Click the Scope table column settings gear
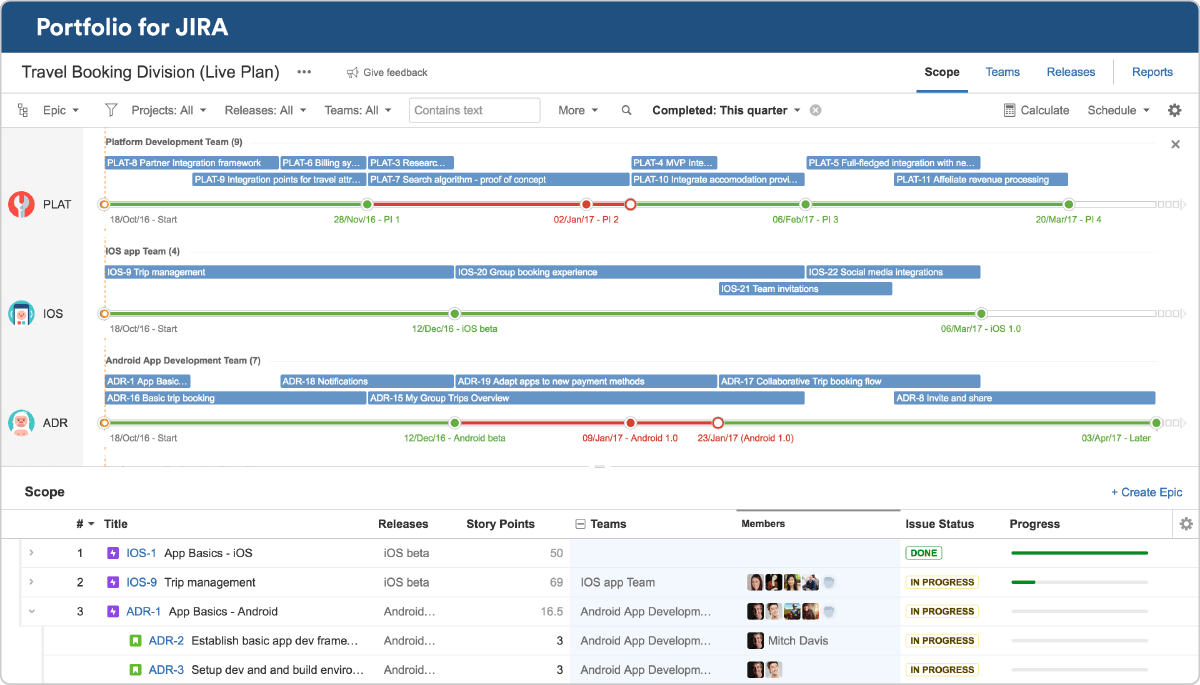The width and height of the screenshot is (1200, 685). tap(1186, 524)
